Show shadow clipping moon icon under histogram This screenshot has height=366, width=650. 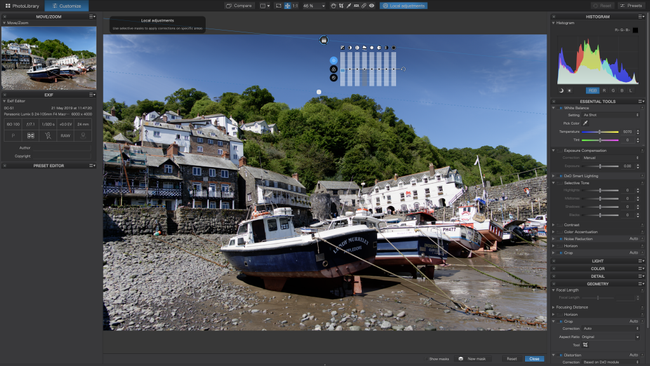561,90
